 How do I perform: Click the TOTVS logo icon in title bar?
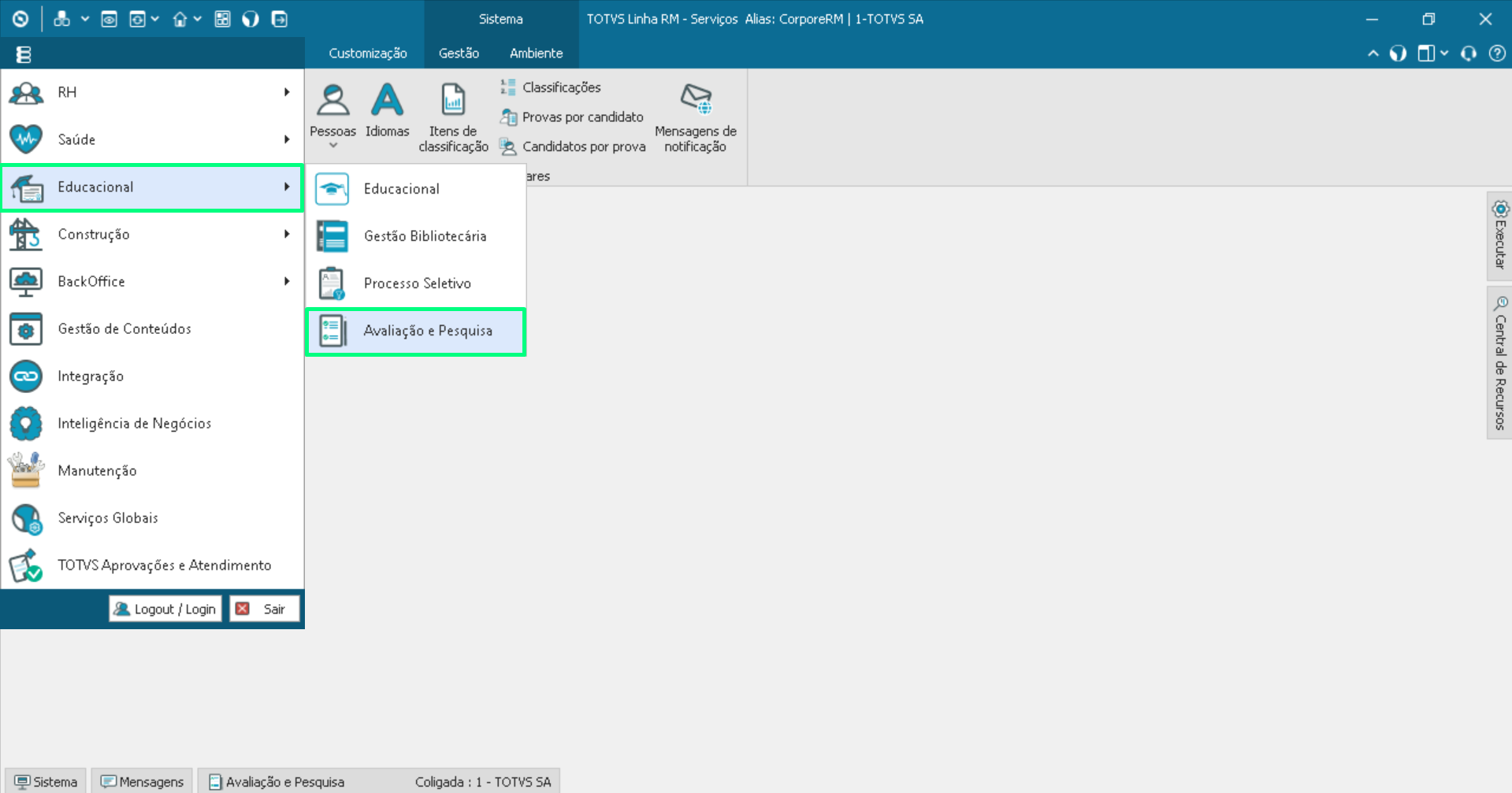point(20,19)
